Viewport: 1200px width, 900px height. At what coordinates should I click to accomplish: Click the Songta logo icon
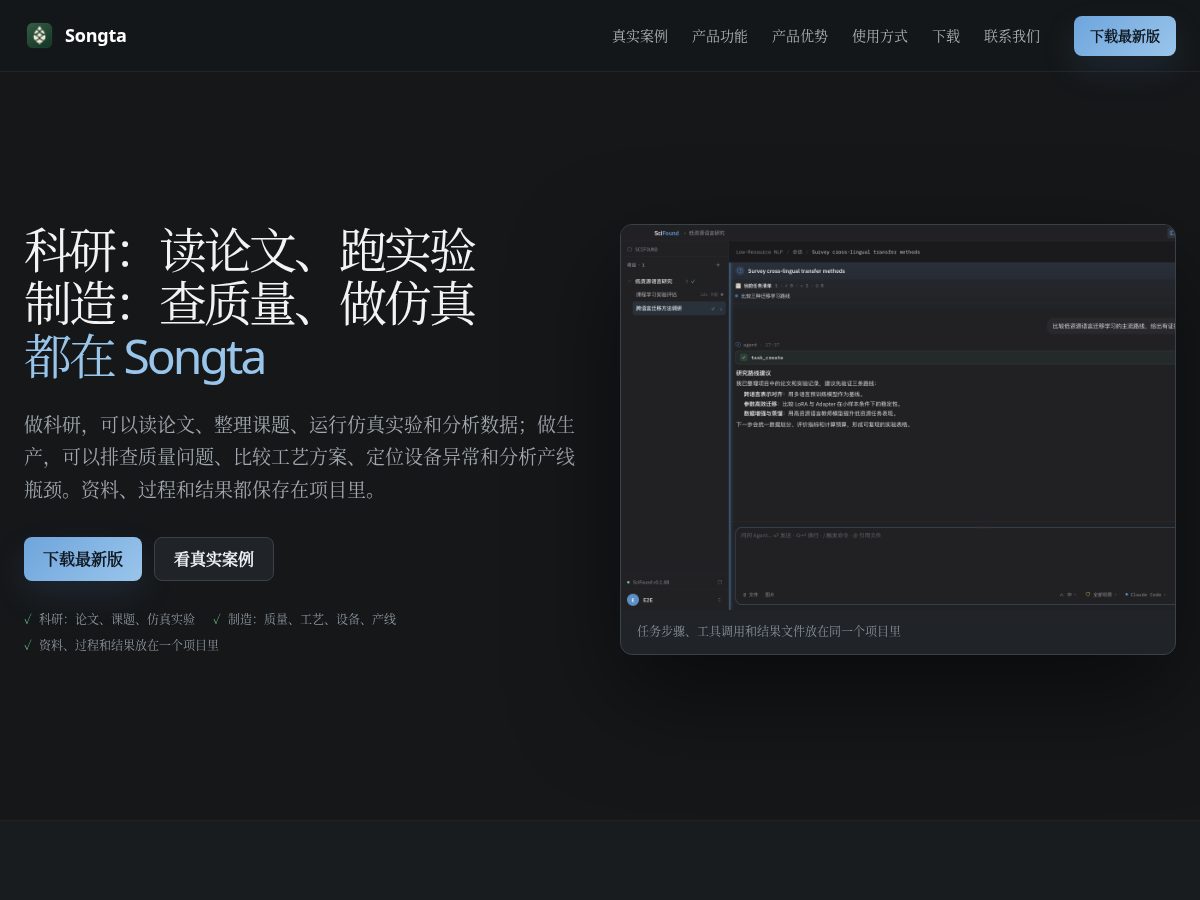39,36
